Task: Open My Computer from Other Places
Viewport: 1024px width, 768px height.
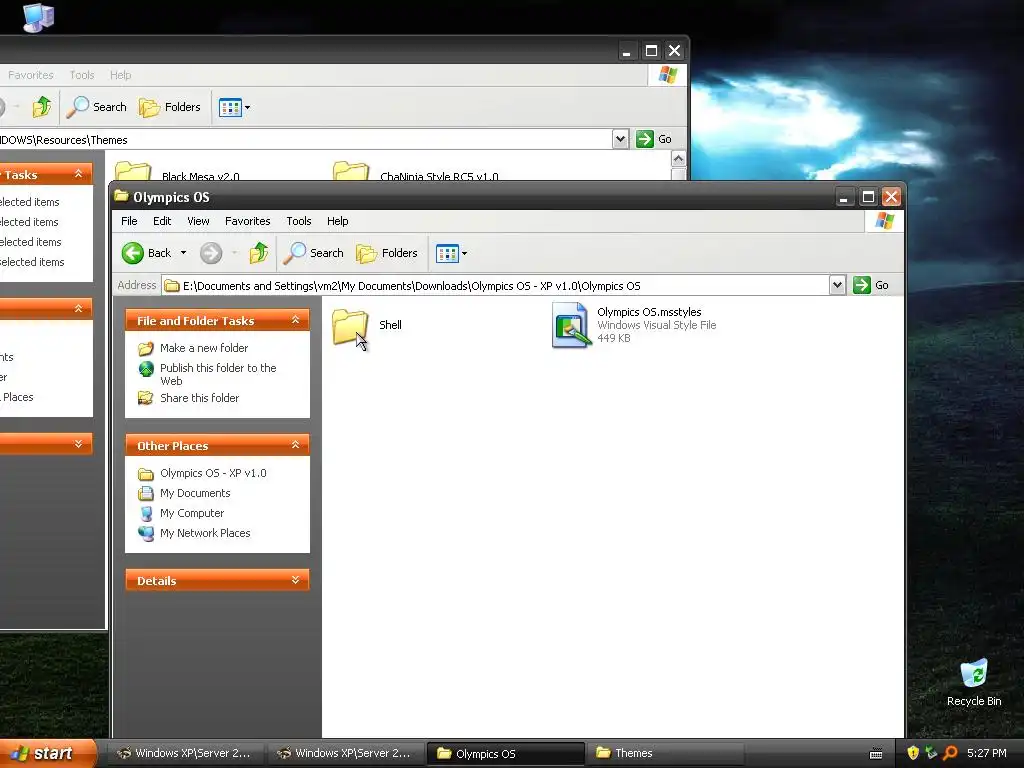Action: [192, 513]
